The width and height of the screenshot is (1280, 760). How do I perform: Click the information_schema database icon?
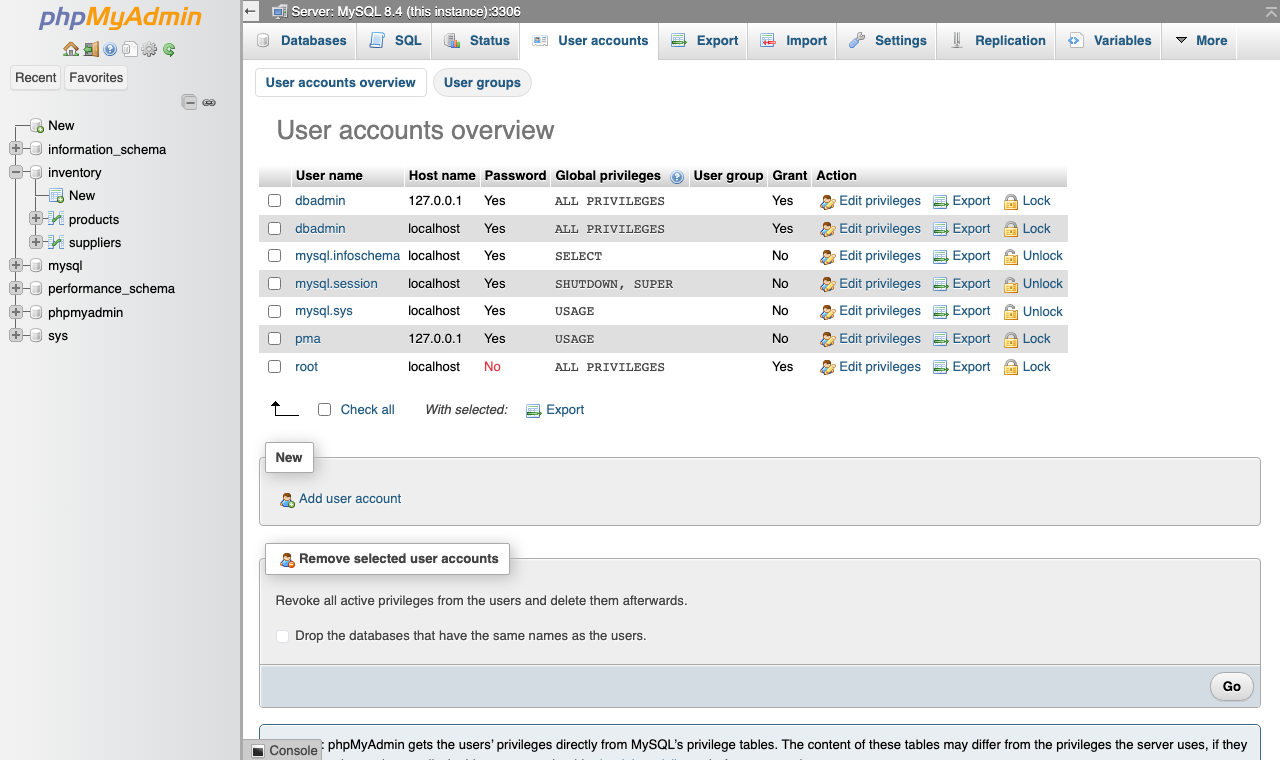coord(37,149)
